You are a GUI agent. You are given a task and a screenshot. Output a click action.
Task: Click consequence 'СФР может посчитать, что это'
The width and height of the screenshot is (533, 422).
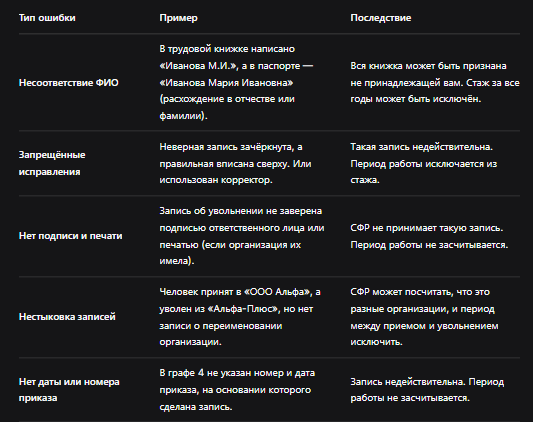coord(424,317)
